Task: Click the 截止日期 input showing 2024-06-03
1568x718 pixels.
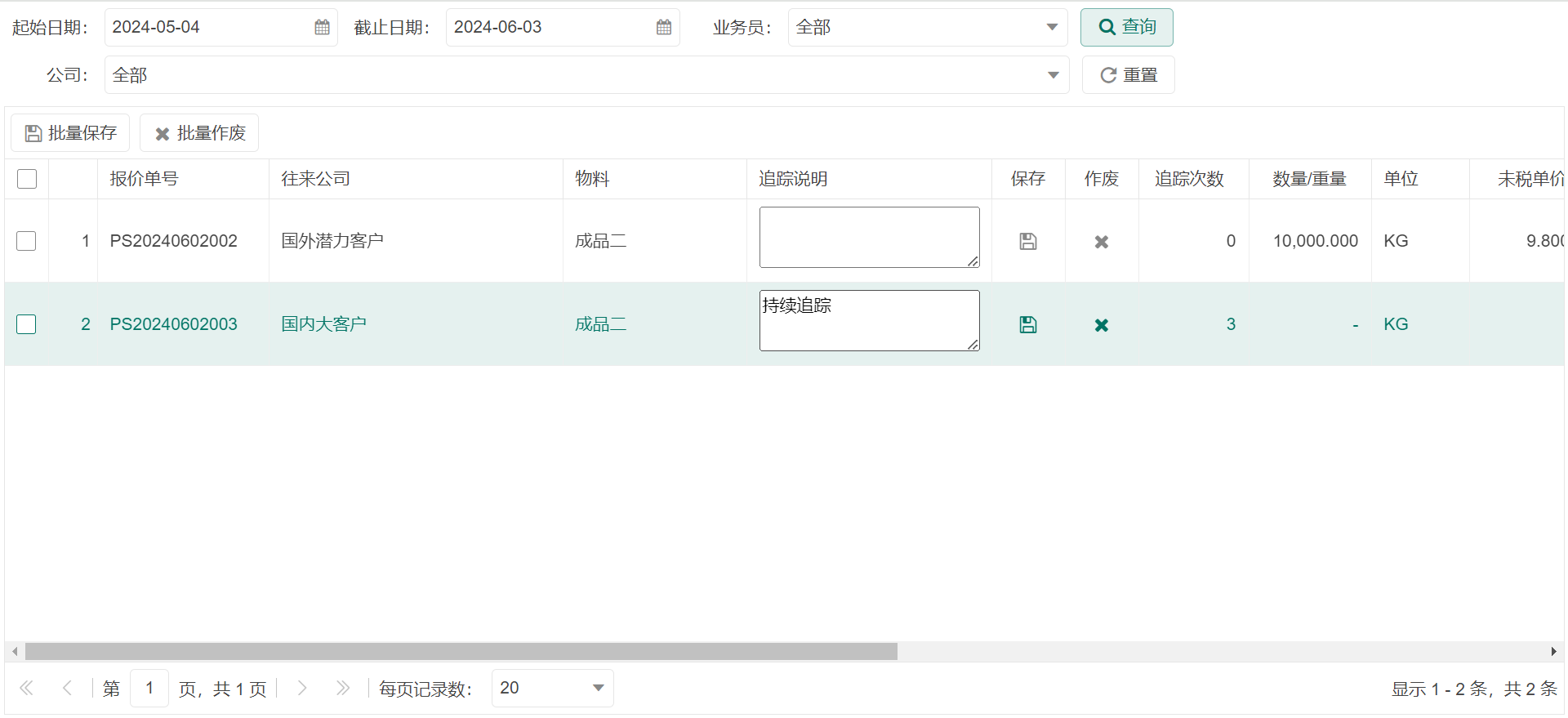Action: pos(563,27)
